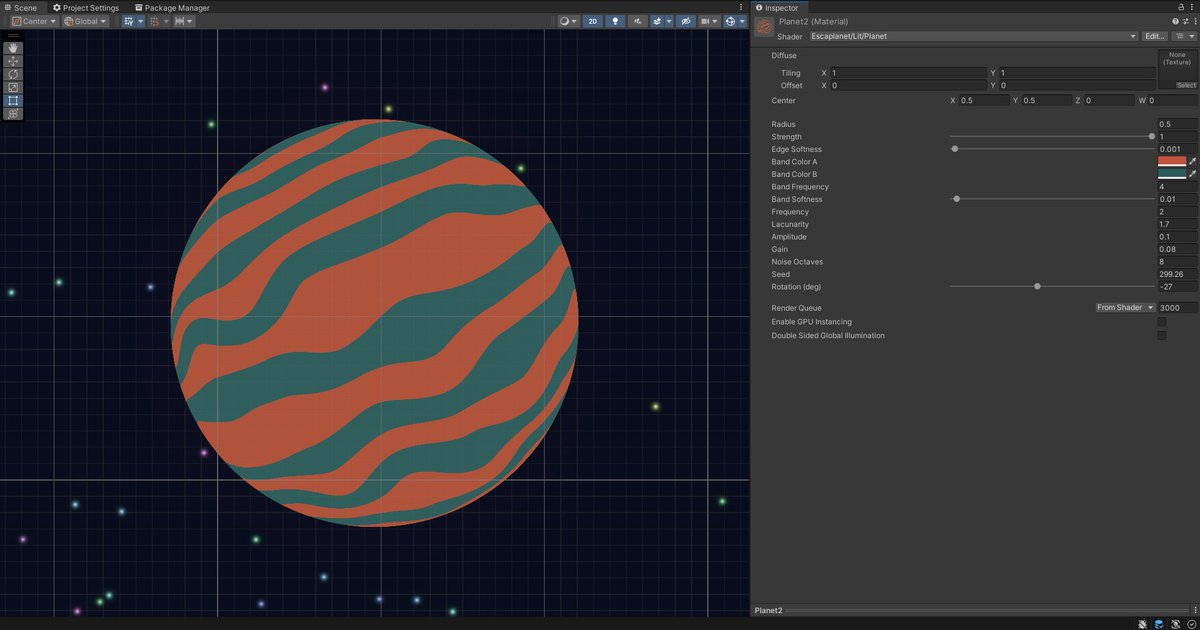Click the Noise Octaves value field
This screenshot has width=1200, height=630.
1176,262
